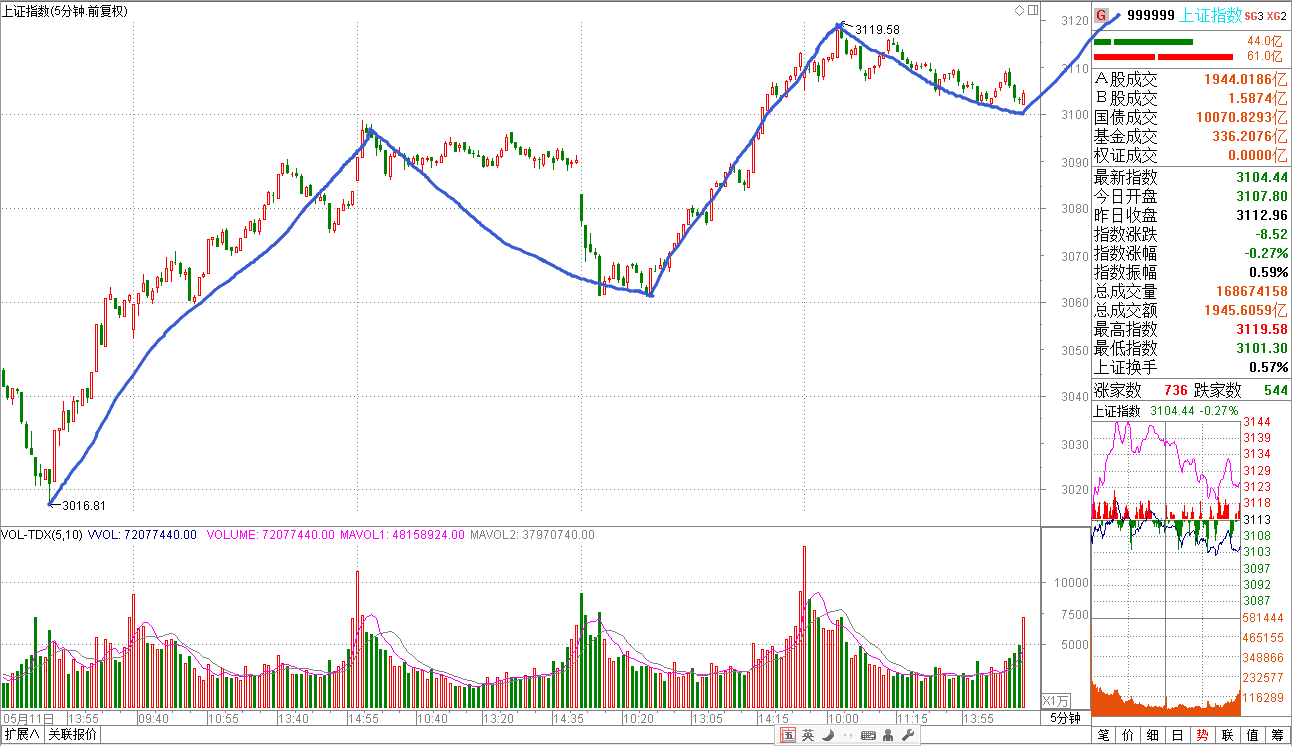The width and height of the screenshot is (1292, 746).
Task: Switch input language with 英 toggle
Action: [807, 736]
